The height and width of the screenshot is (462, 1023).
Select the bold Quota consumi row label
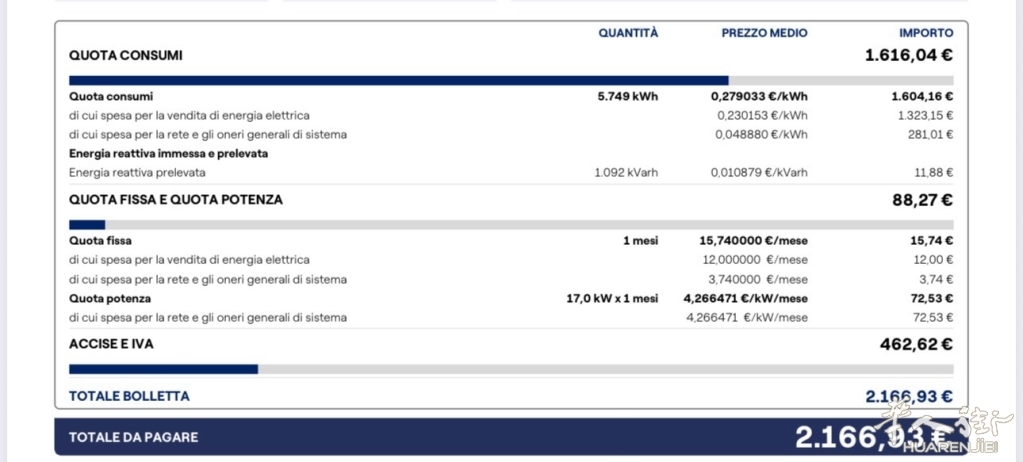click(x=111, y=97)
